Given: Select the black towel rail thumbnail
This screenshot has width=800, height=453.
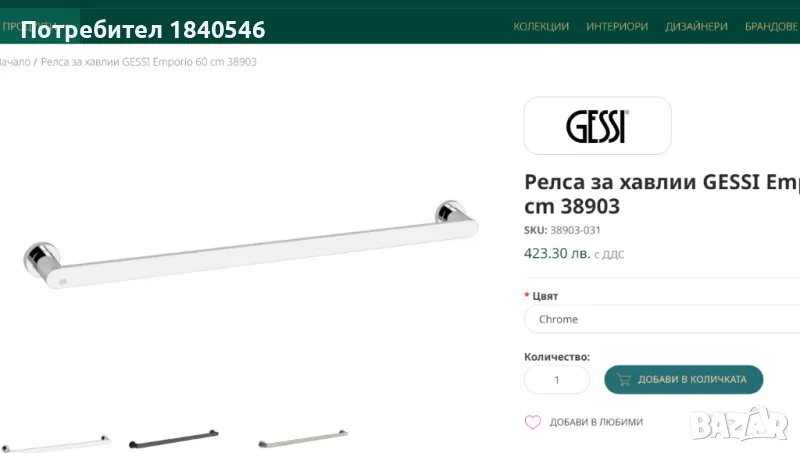Looking at the screenshot, I should pos(173,439).
